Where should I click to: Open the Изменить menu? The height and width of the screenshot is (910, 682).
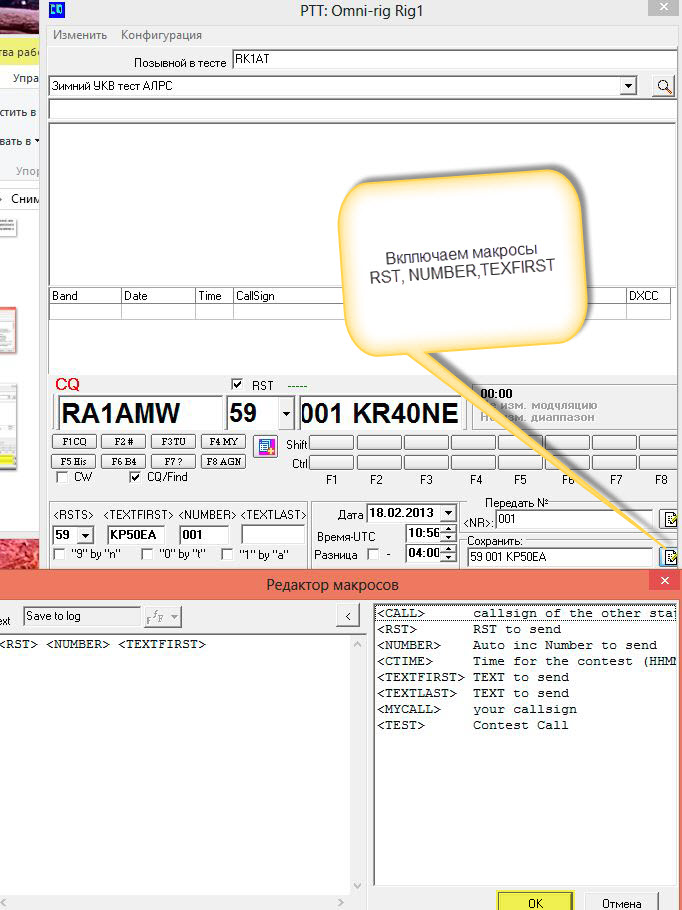pyautogui.click(x=80, y=35)
